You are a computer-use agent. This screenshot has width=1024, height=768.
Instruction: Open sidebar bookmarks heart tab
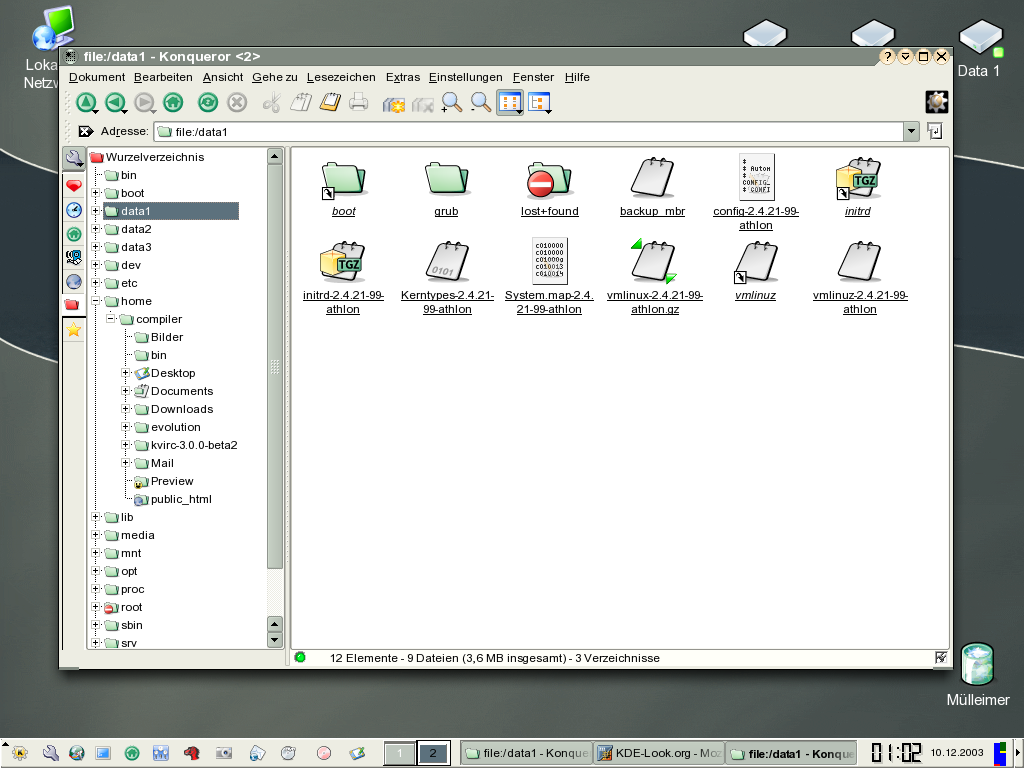74,186
